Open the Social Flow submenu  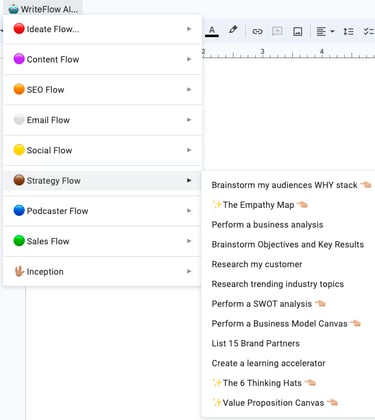click(x=102, y=150)
